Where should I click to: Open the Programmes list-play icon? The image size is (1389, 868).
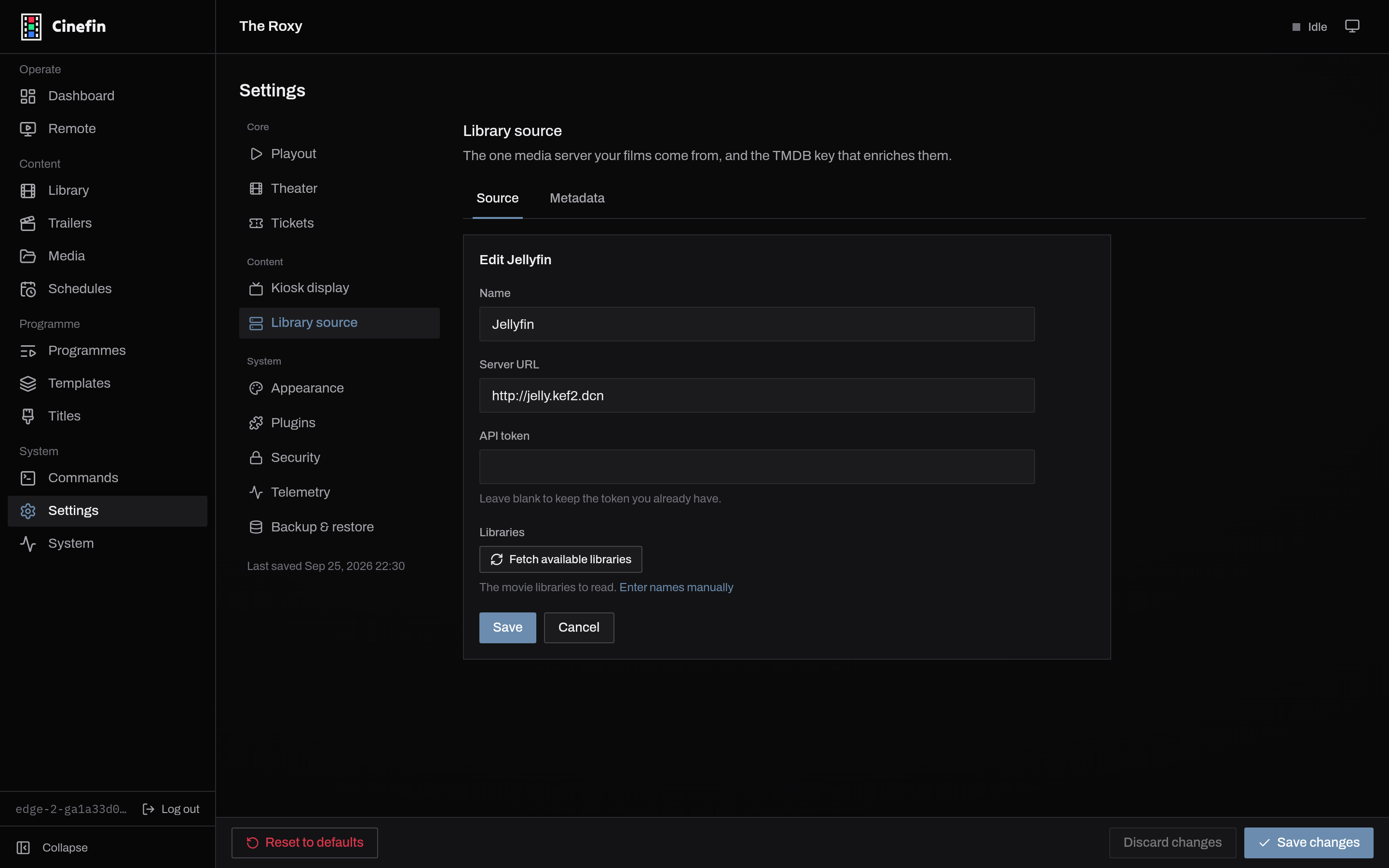click(27, 351)
